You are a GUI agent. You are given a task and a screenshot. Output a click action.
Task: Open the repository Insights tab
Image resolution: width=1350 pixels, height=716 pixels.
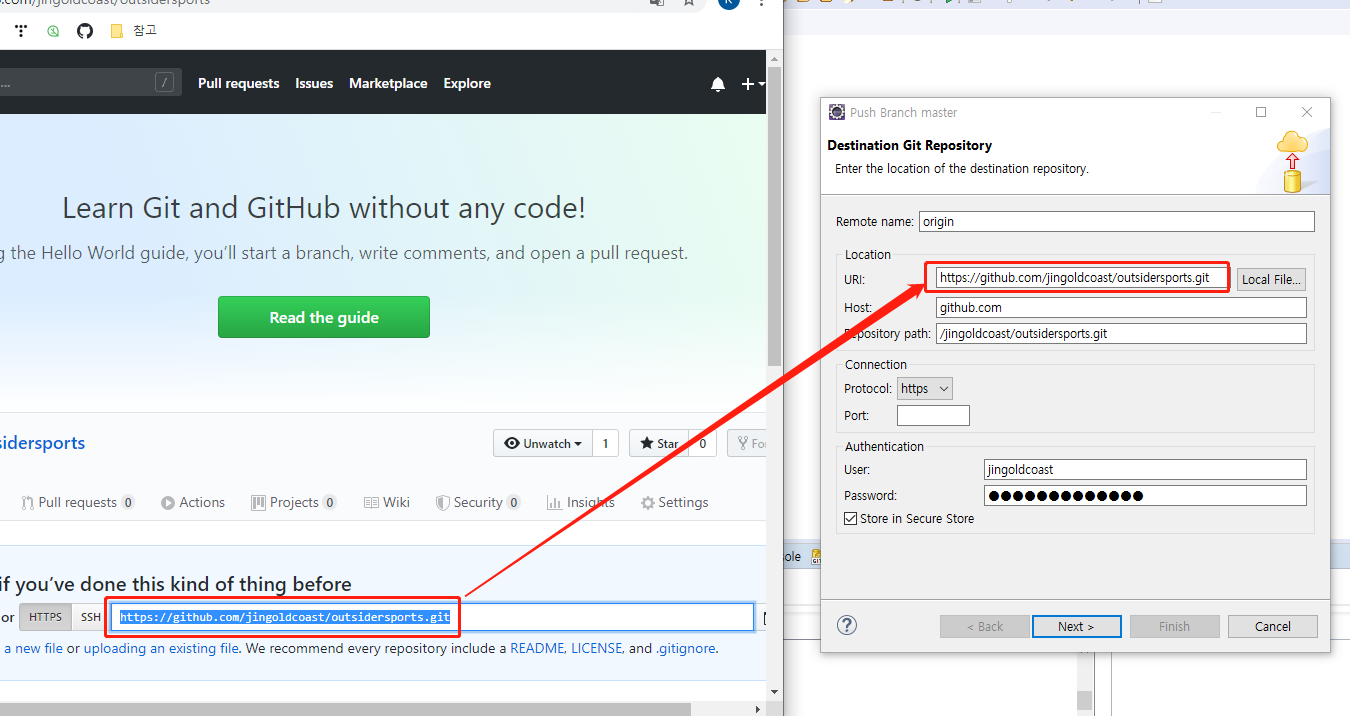[581, 502]
